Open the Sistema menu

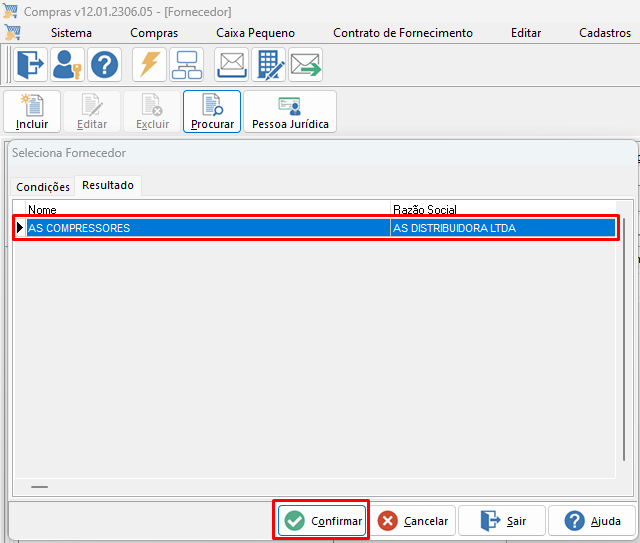[x=71, y=33]
